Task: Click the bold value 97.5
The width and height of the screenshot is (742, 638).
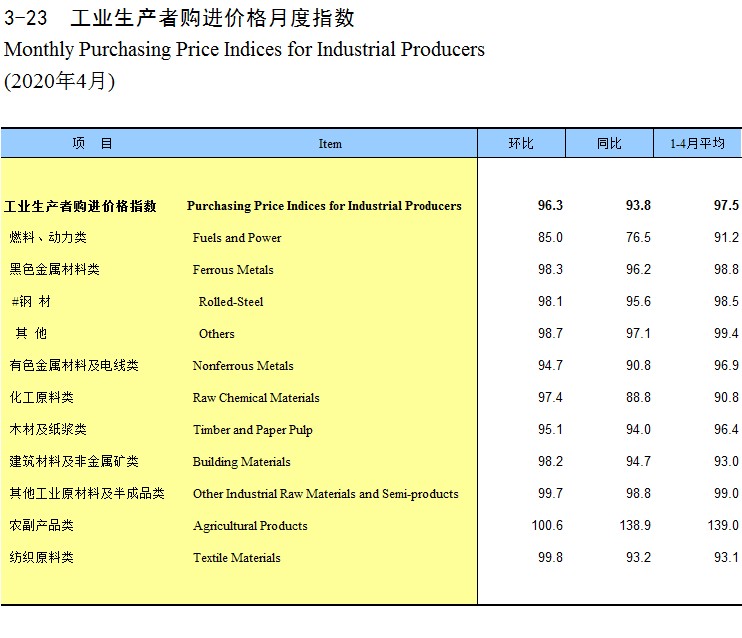Action: (x=726, y=205)
